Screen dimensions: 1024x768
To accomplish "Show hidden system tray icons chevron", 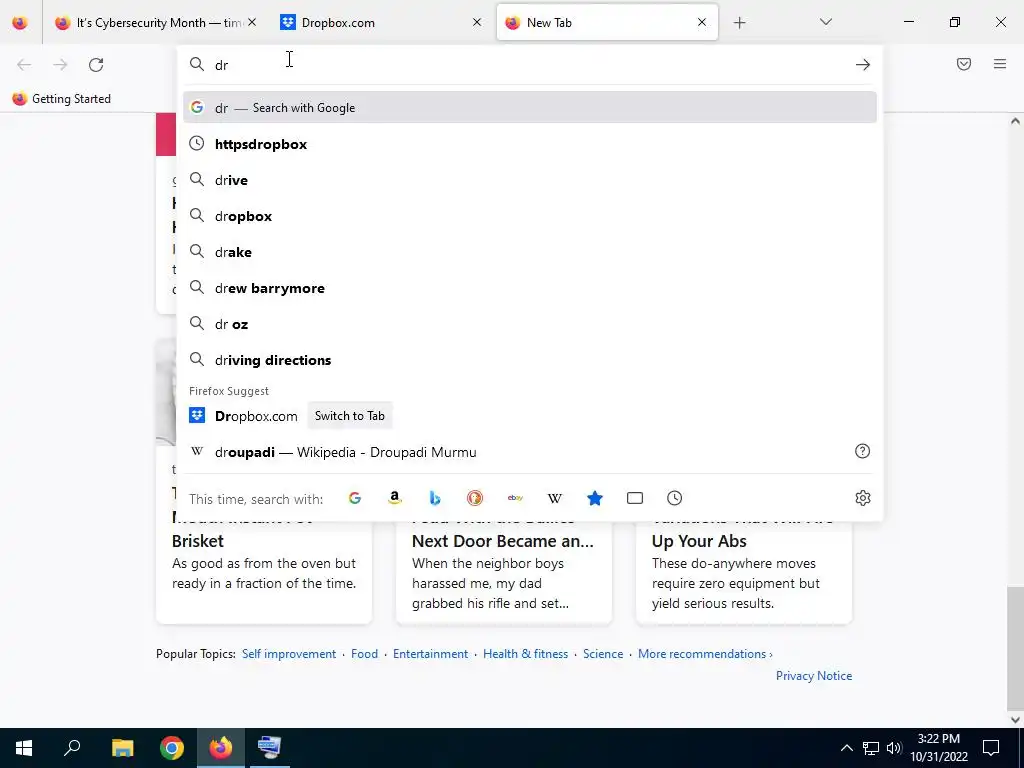I will 846,748.
